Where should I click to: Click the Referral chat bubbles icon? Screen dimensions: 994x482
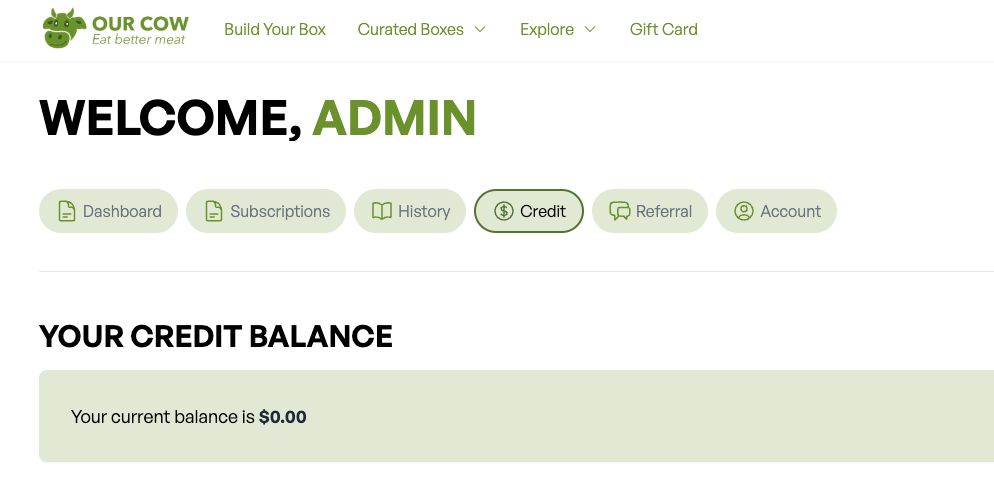click(x=619, y=211)
